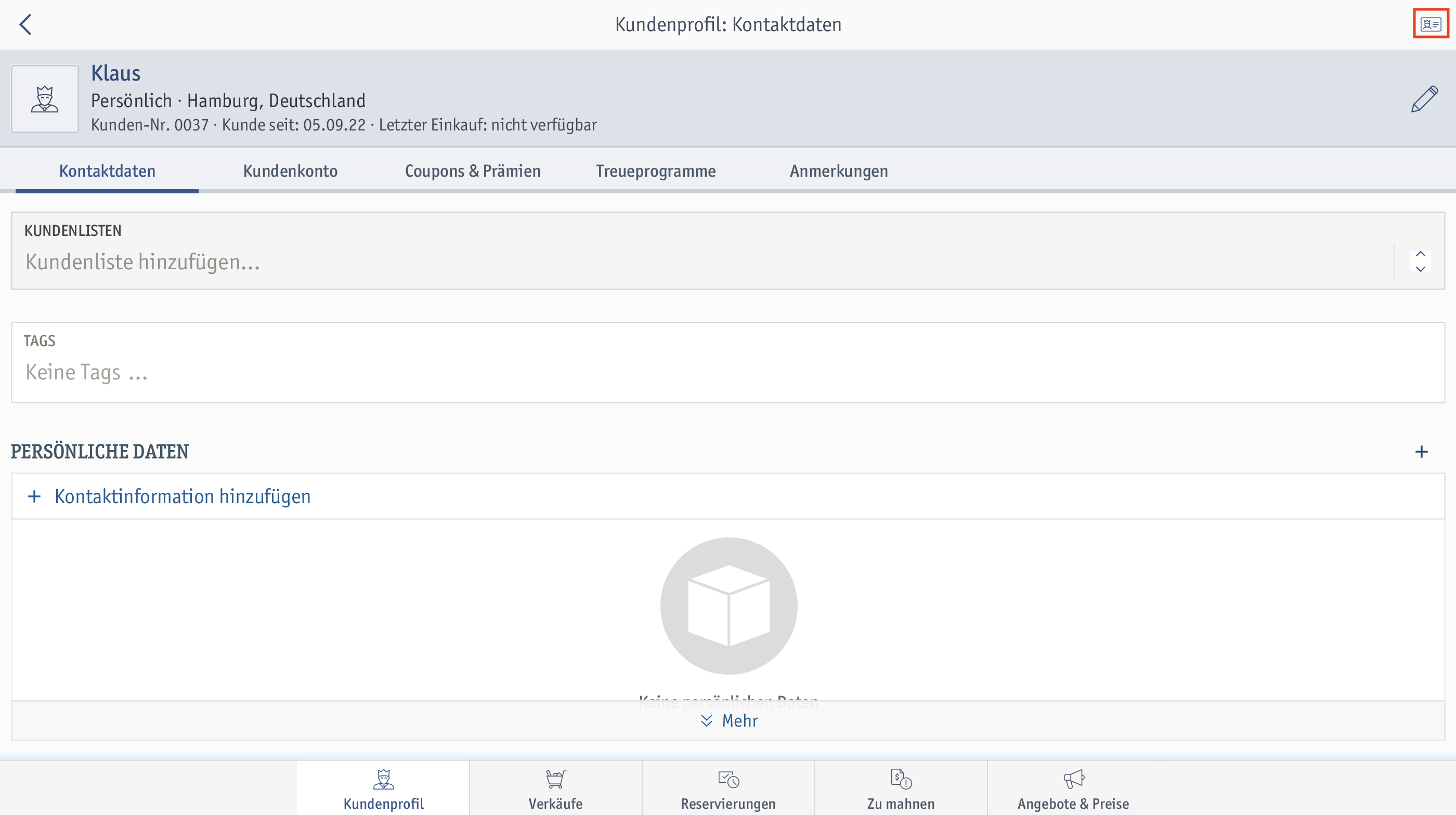Open the Angebote & Preise tab

(x=1073, y=788)
